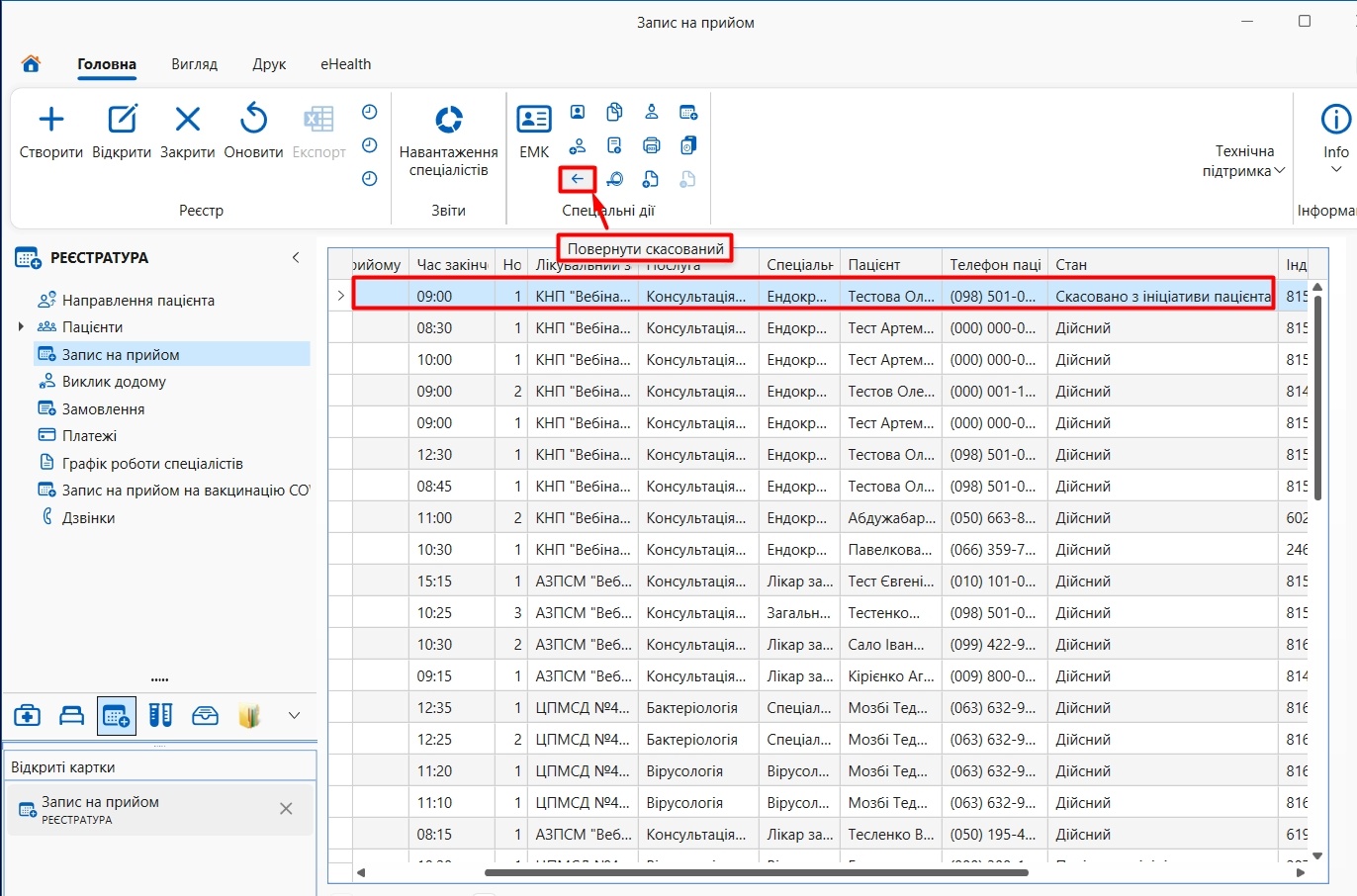Open the Навантаження спеціалістів report
Image resolution: width=1357 pixels, height=896 pixels.
[x=449, y=120]
